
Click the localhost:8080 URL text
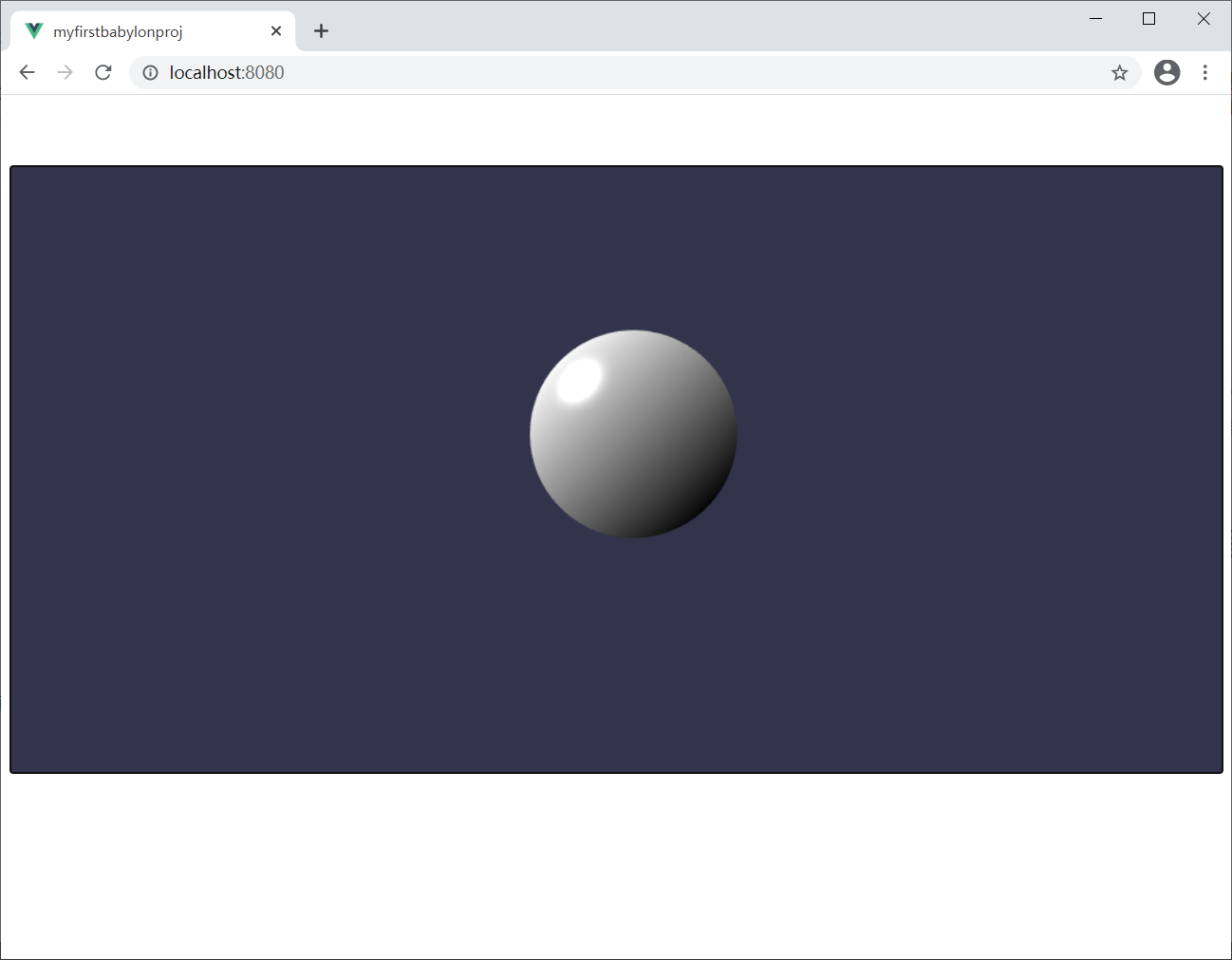click(226, 72)
